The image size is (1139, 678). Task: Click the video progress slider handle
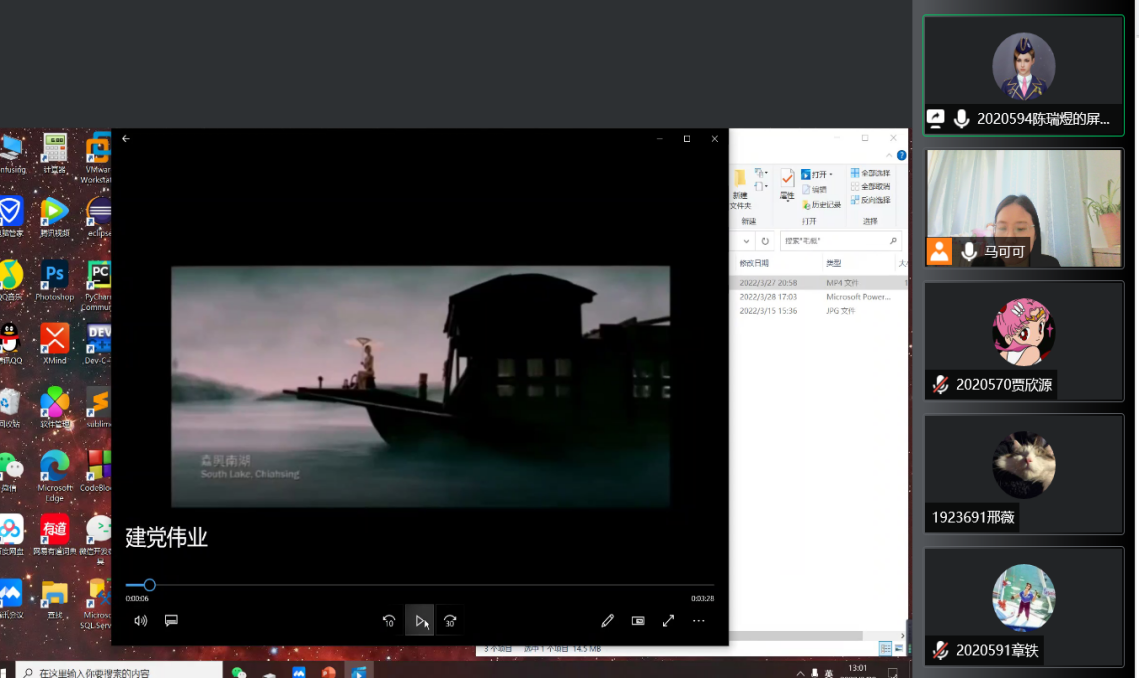tap(149, 585)
